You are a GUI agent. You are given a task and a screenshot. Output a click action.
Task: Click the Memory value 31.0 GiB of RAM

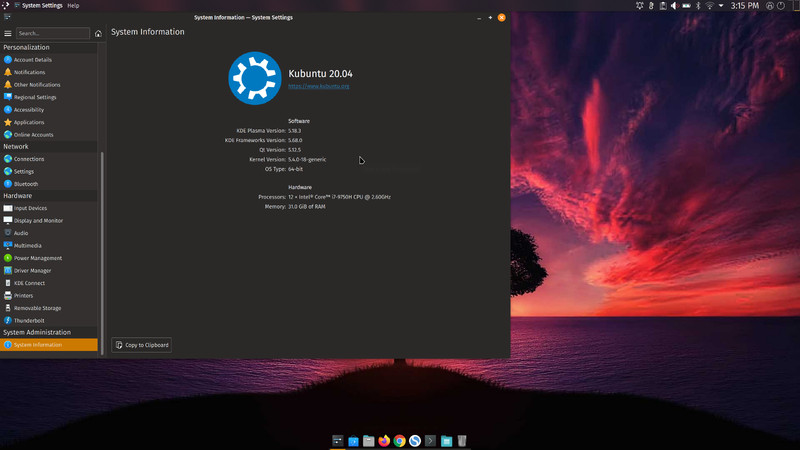[x=307, y=207]
